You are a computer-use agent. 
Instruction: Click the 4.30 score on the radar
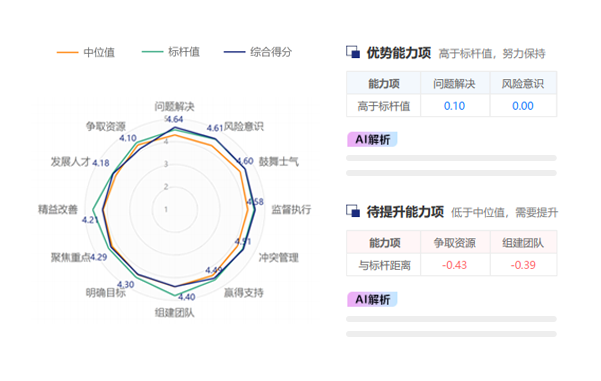[x=126, y=285]
